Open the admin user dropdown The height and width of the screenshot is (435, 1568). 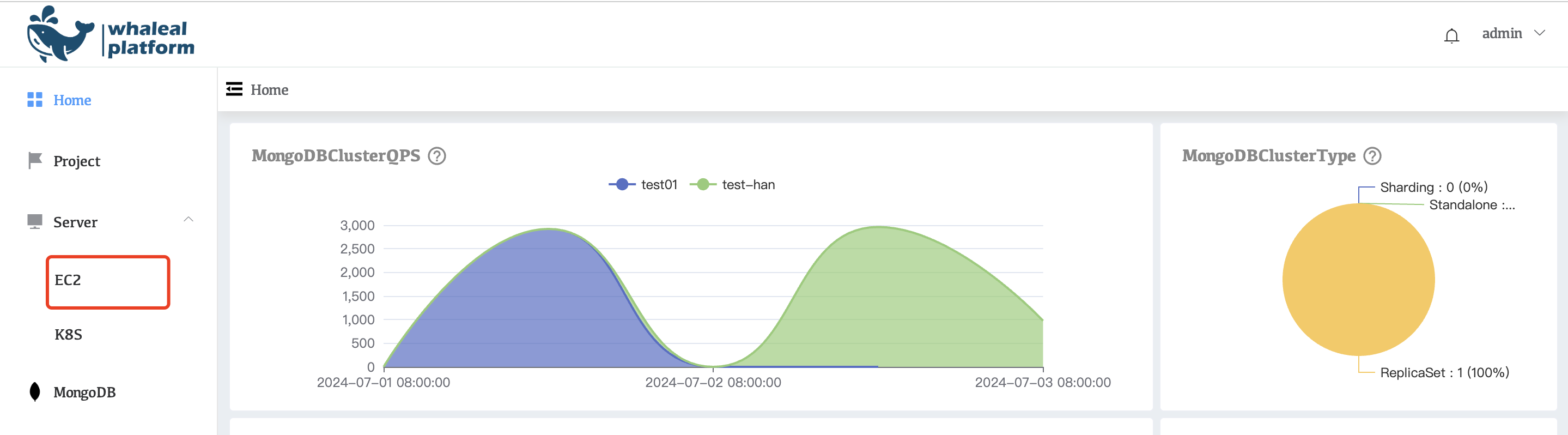1512,33
